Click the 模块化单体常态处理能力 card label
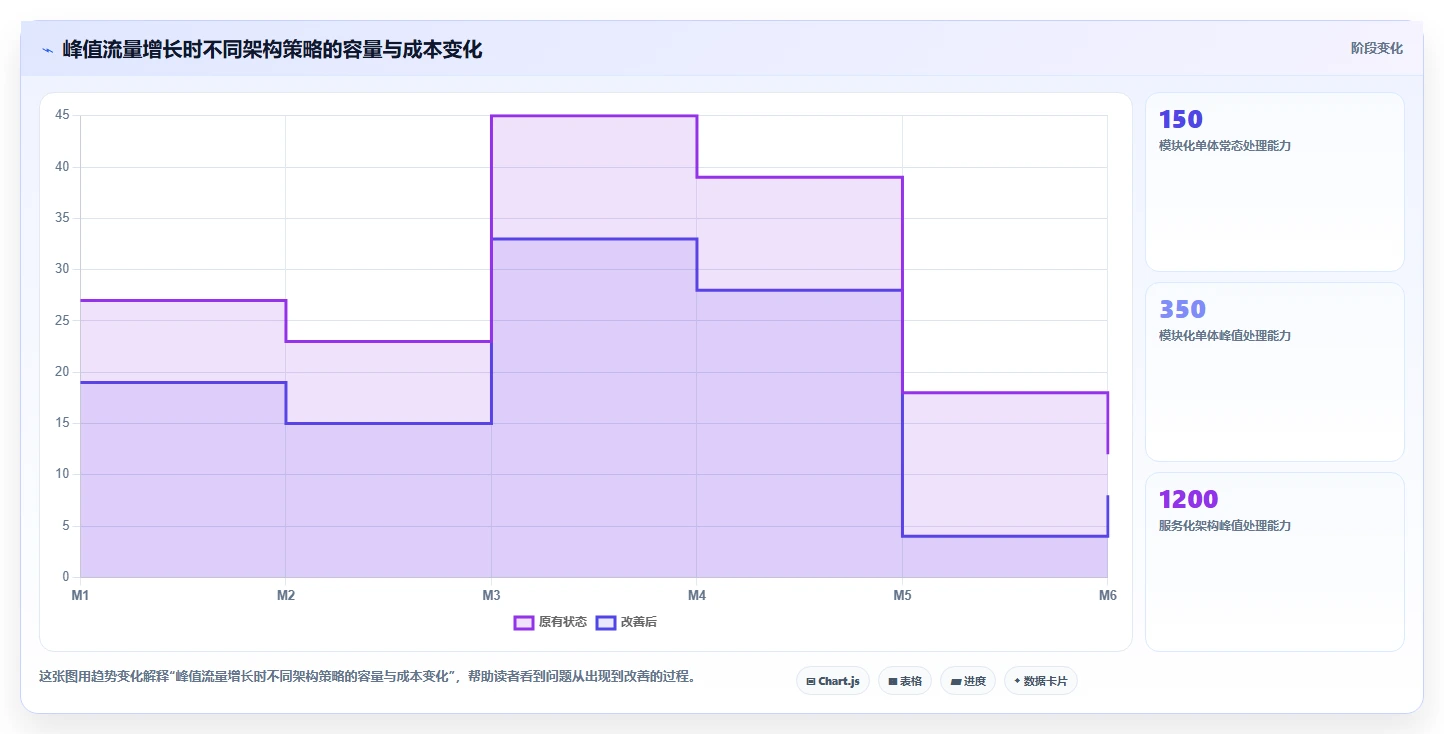1444x734 pixels. click(1225, 146)
